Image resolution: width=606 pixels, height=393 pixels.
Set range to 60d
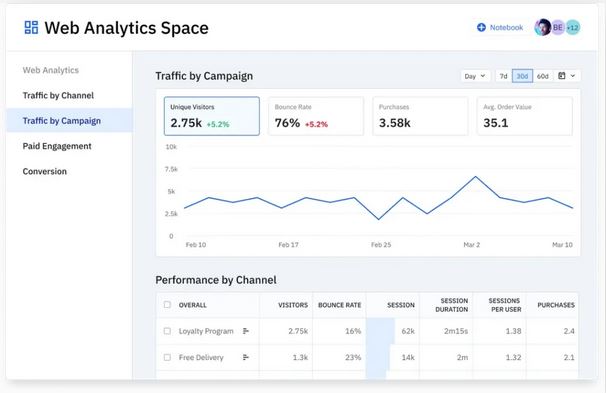(x=543, y=76)
